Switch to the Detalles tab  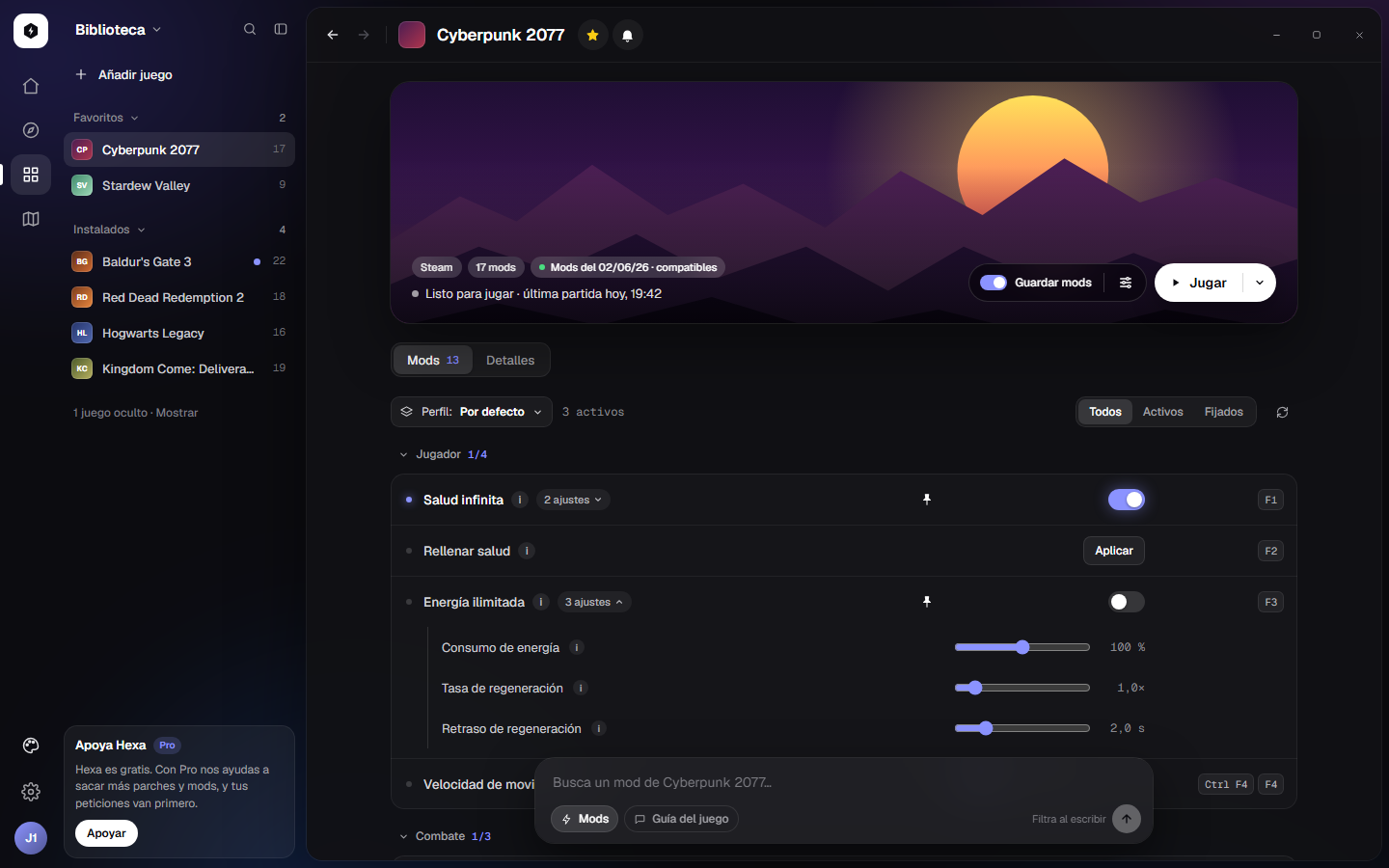click(x=510, y=360)
